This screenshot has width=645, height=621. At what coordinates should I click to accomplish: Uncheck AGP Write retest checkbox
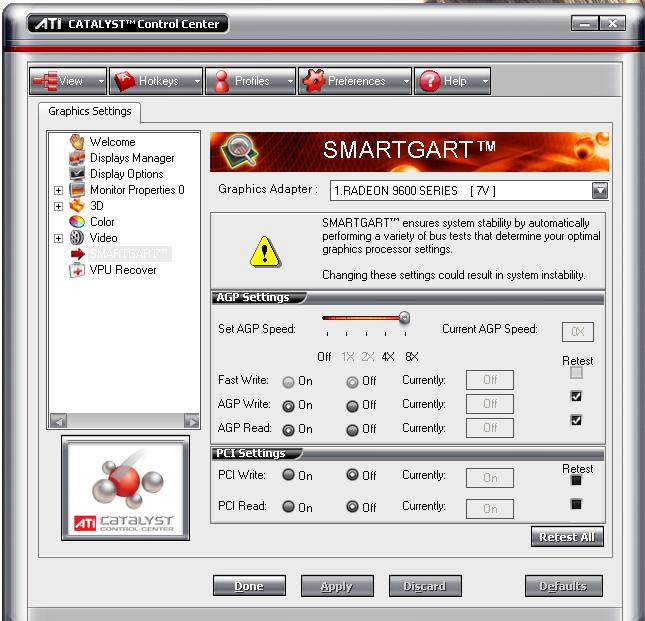coord(576,396)
